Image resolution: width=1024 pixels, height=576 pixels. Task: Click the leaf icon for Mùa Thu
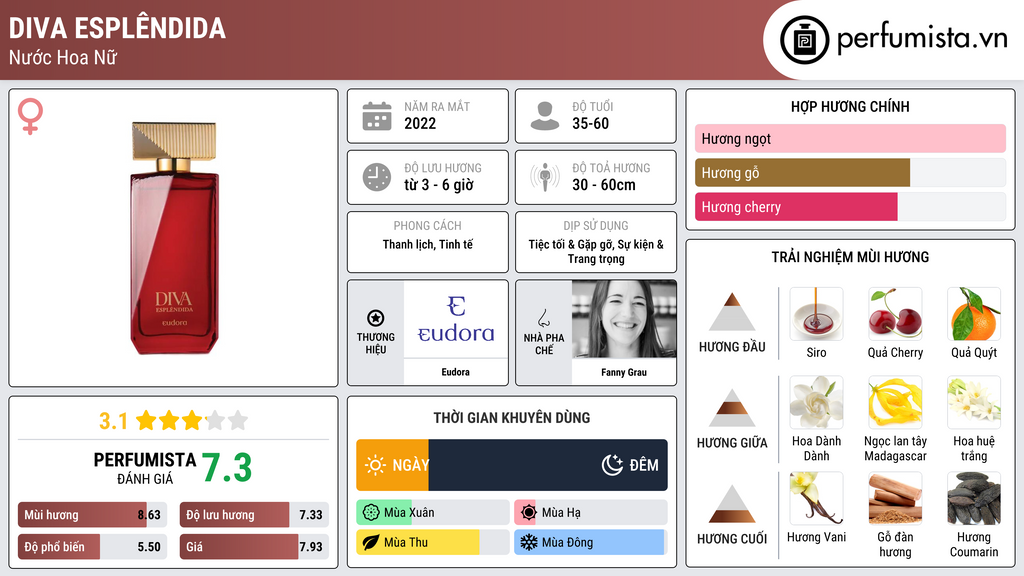click(371, 542)
